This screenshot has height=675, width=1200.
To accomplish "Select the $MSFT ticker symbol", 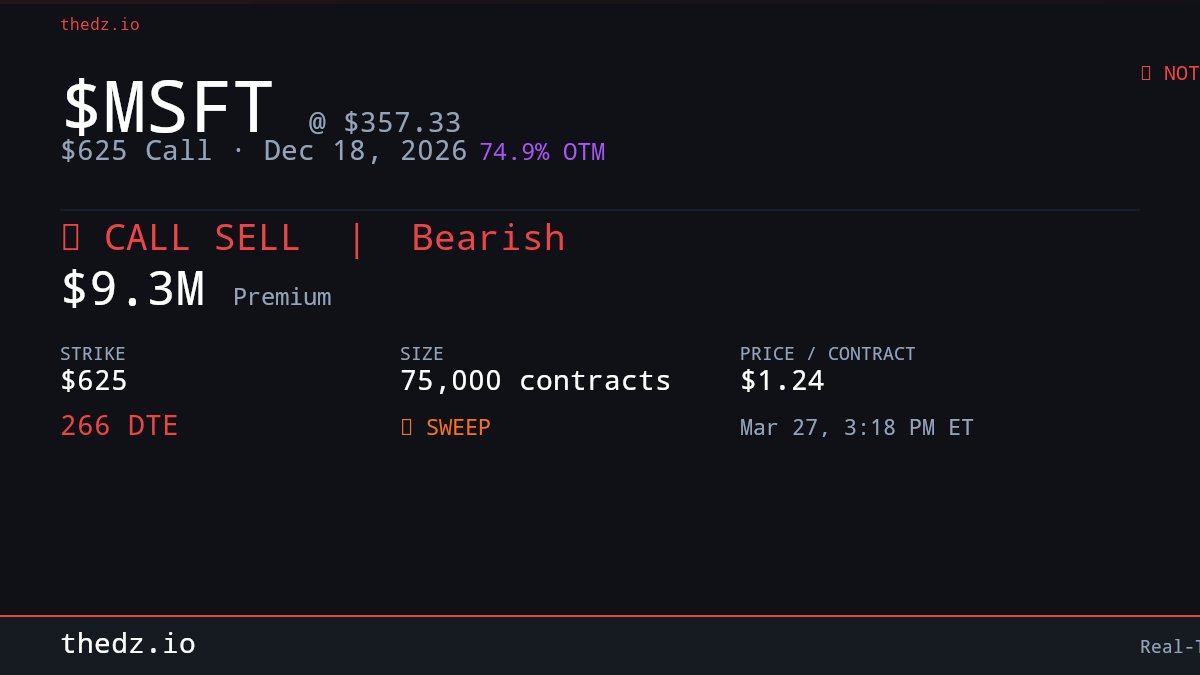I will 167,107.
